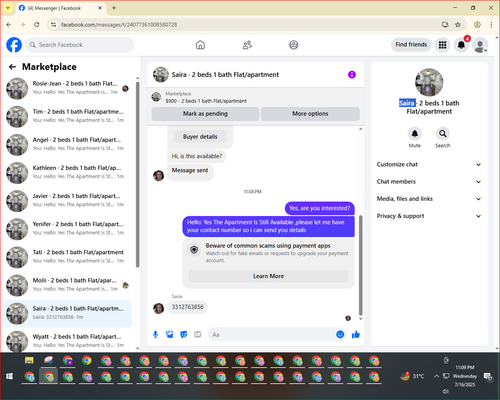The height and width of the screenshot is (400, 500).
Task: Click the Find friends button
Action: pos(411,45)
